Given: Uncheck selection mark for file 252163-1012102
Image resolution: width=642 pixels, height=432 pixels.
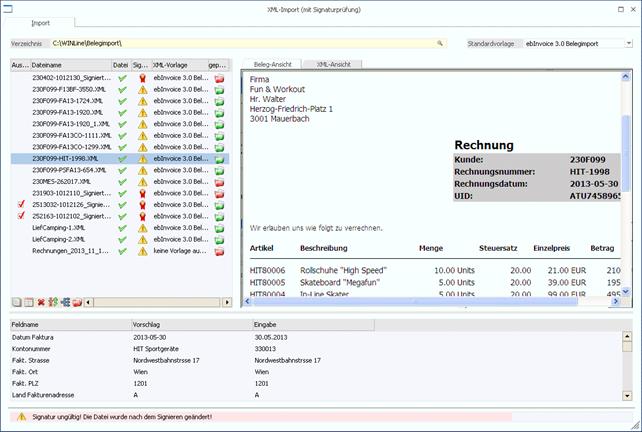Looking at the screenshot, I should (x=19, y=216).
